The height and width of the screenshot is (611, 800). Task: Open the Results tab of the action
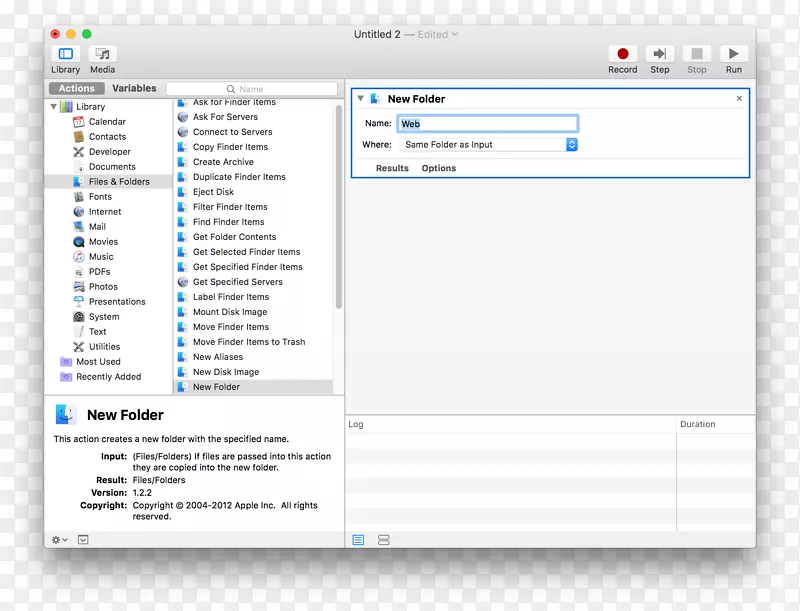pyautogui.click(x=392, y=169)
